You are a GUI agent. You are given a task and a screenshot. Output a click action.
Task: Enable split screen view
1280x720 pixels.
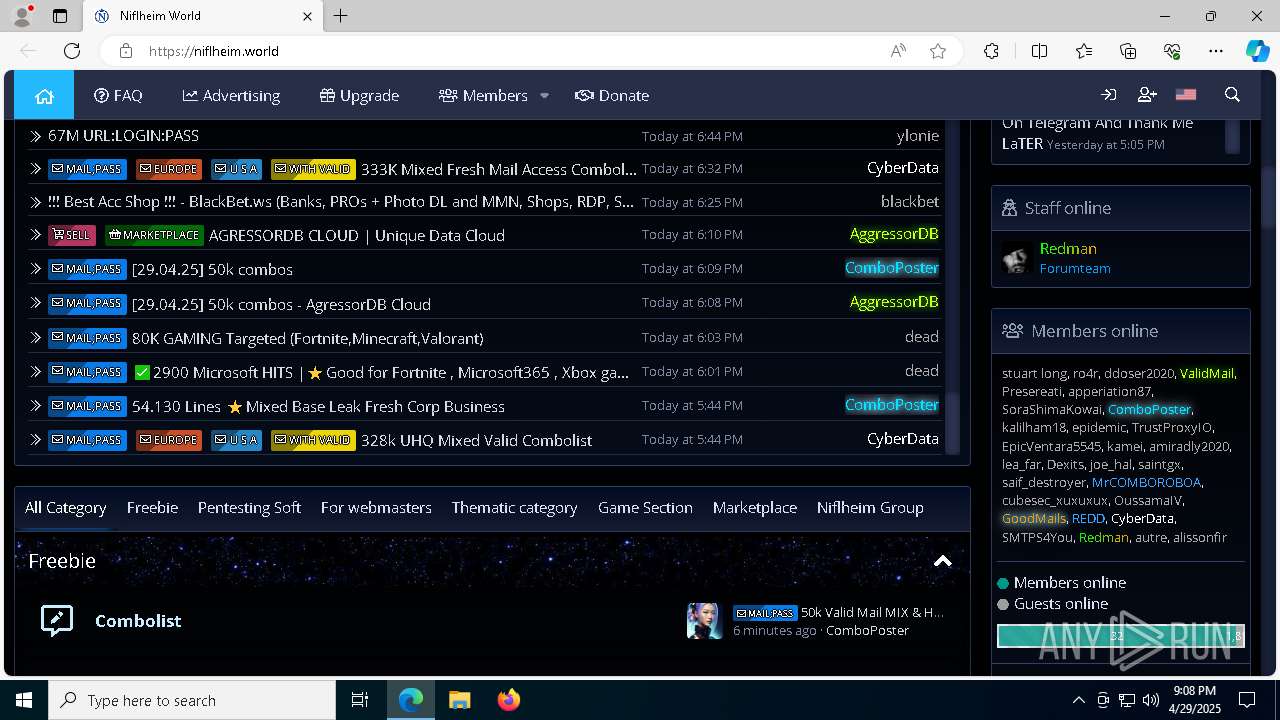[x=1039, y=51]
